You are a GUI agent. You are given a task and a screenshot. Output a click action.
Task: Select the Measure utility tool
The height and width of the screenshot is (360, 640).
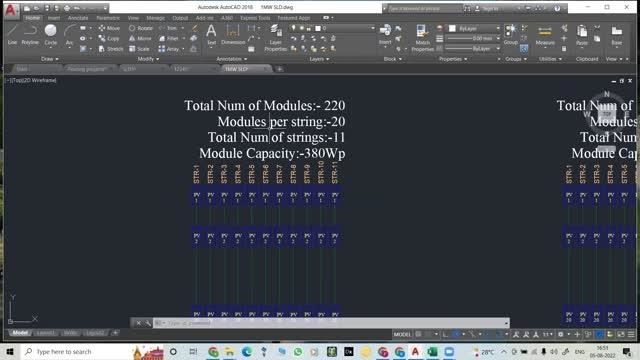tap(545, 35)
